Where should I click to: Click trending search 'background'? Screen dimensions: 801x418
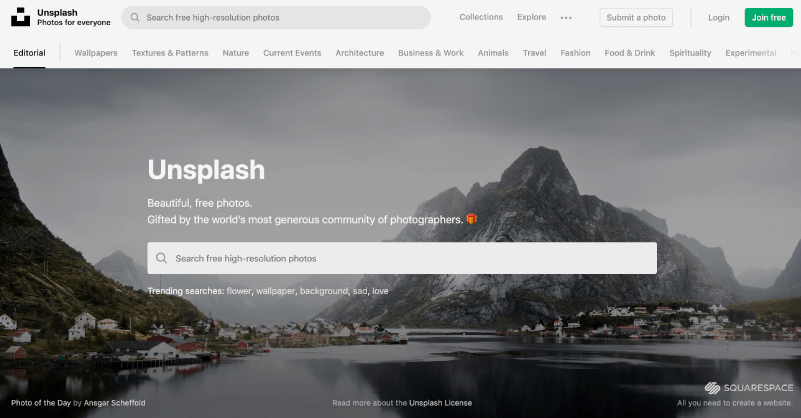click(x=324, y=291)
